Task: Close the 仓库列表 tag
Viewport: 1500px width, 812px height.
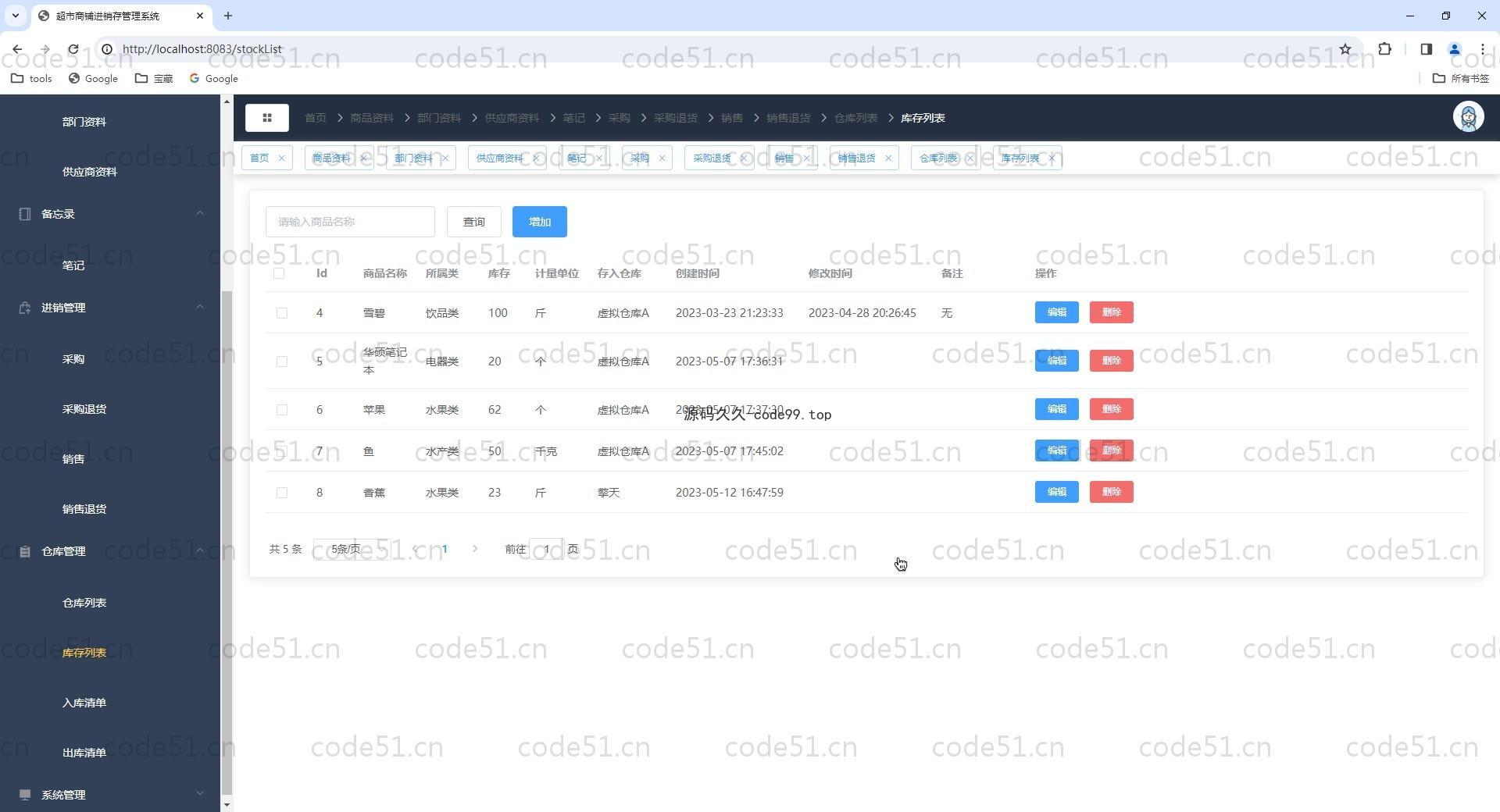Action: (970, 158)
